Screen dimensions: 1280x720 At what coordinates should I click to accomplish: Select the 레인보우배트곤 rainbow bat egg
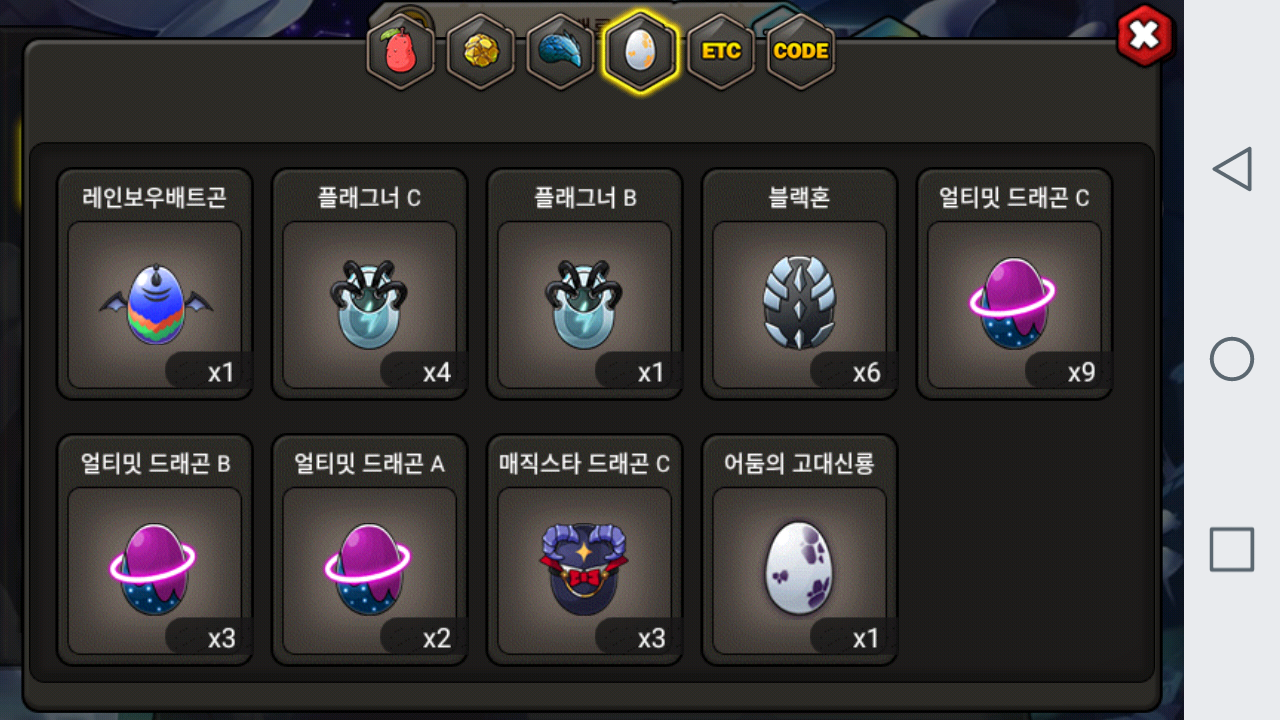[155, 284]
